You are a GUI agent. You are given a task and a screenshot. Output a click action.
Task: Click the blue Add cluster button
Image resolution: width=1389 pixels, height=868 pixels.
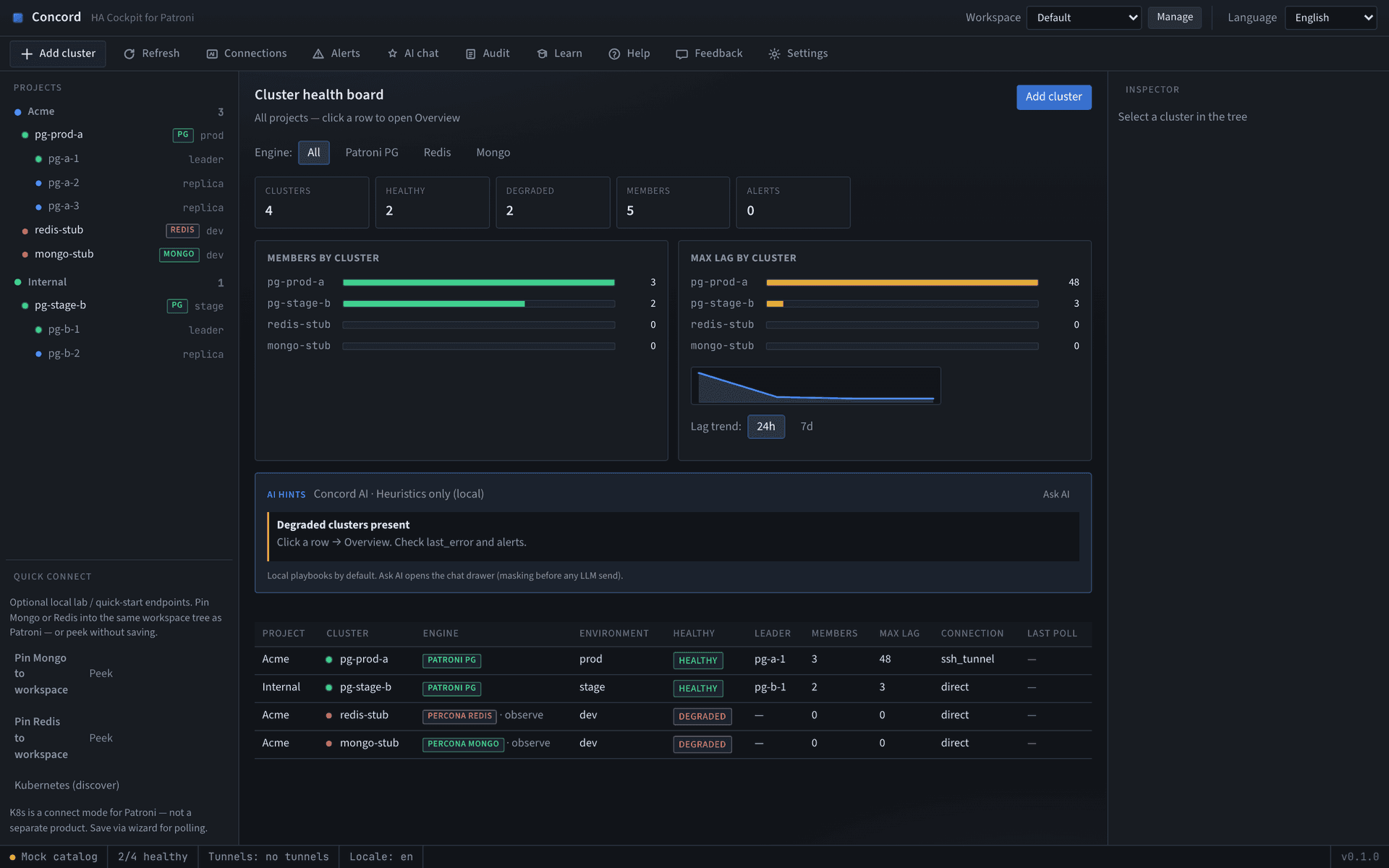click(x=1053, y=97)
